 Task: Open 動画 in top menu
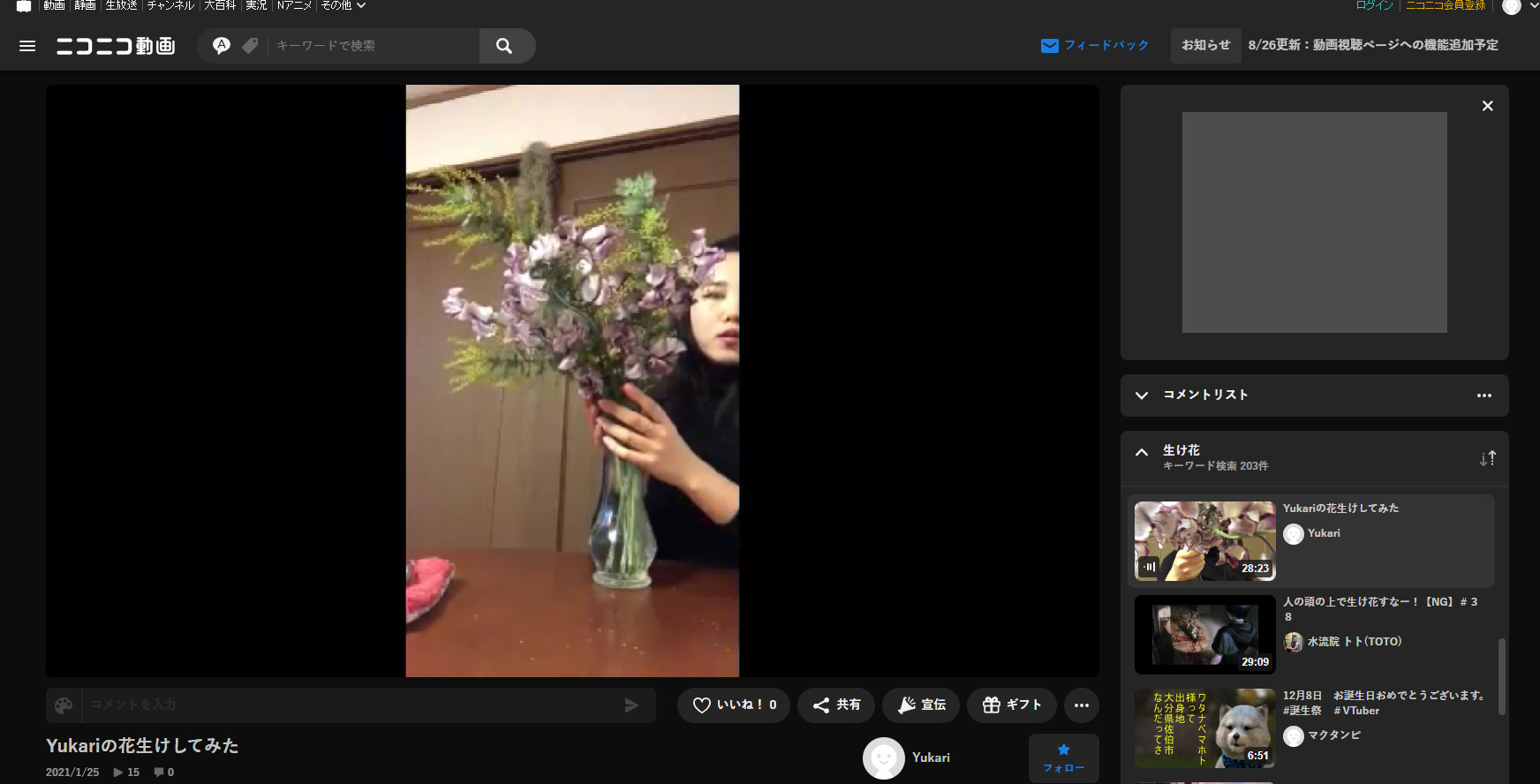click(x=54, y=5)
